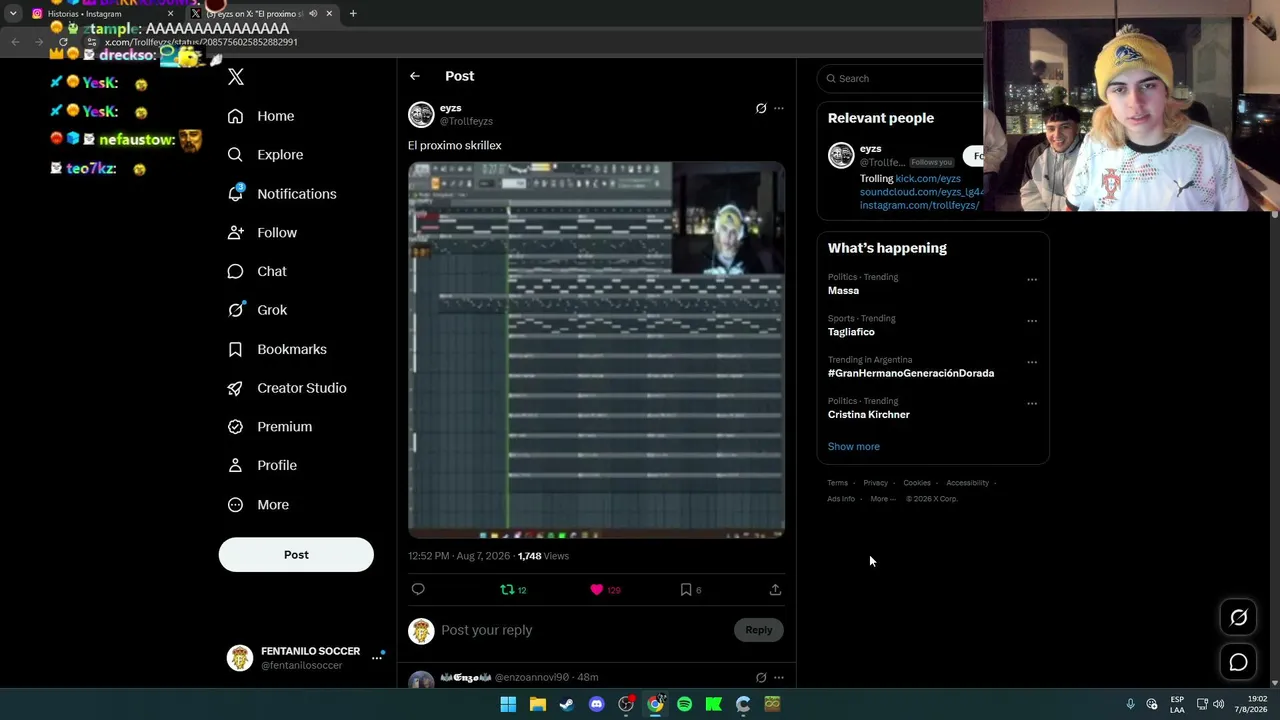This screenshot has width=1280, height=720.
Task: Open account menu dots beside FENTANILO SOCCER
Action: coord(377,657)
